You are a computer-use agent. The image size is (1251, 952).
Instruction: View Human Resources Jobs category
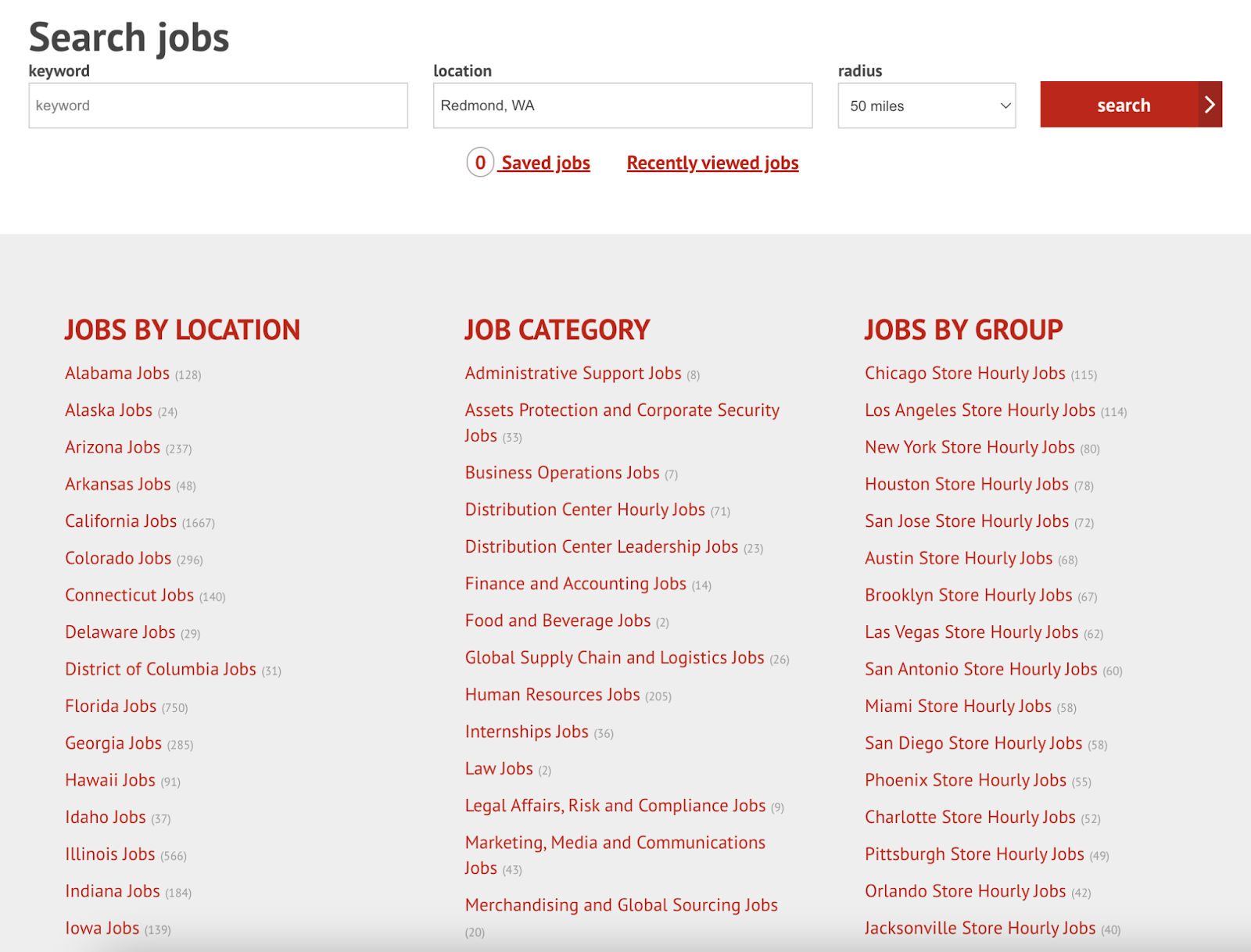[x=552, y=694]
